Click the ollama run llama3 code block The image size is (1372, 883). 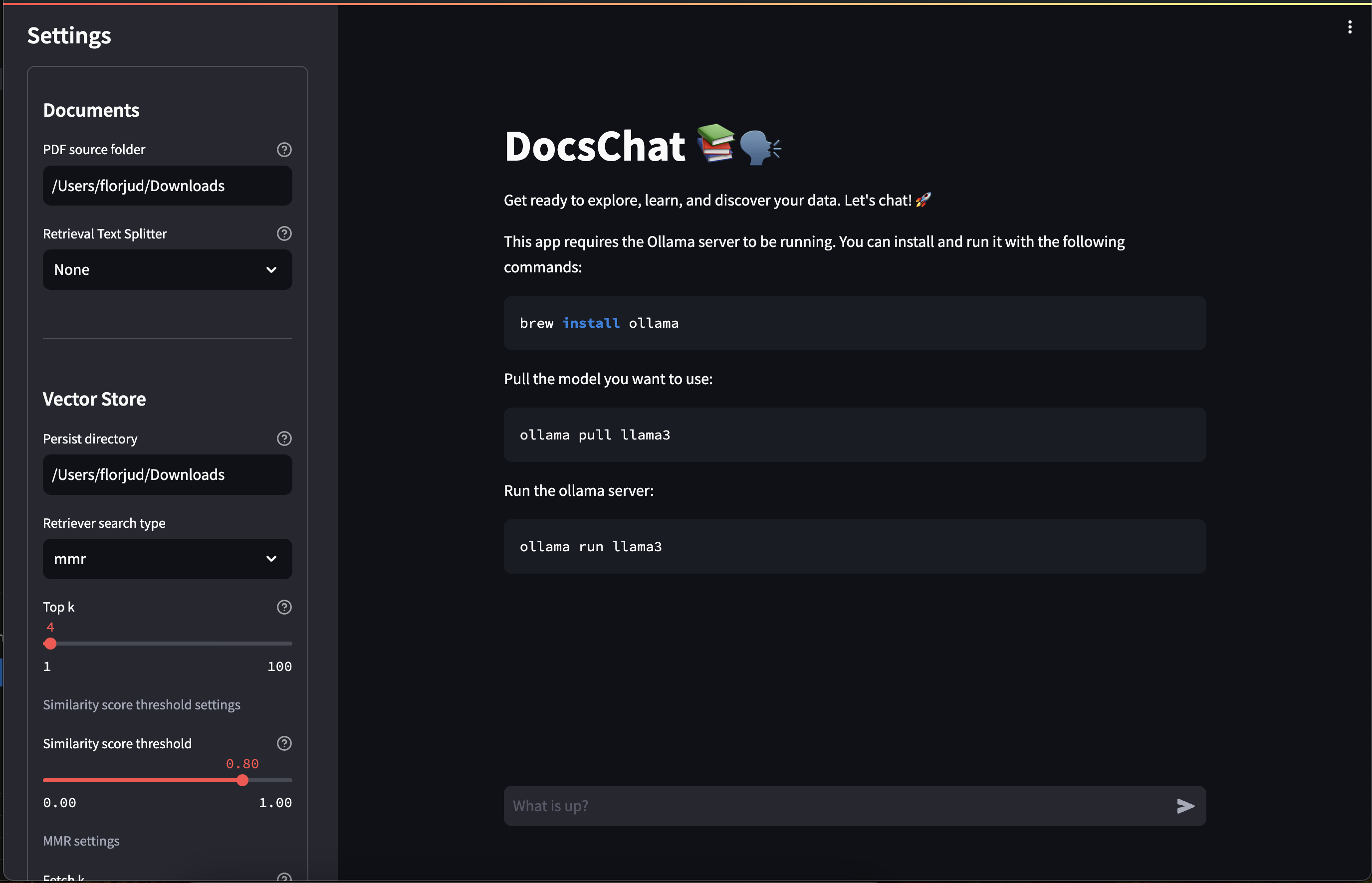click(x=854, y=547)
